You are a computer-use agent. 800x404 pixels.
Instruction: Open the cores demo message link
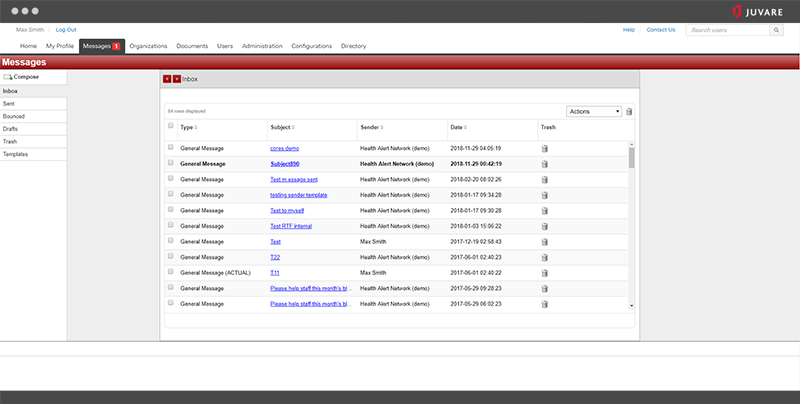tap(285, 148)
